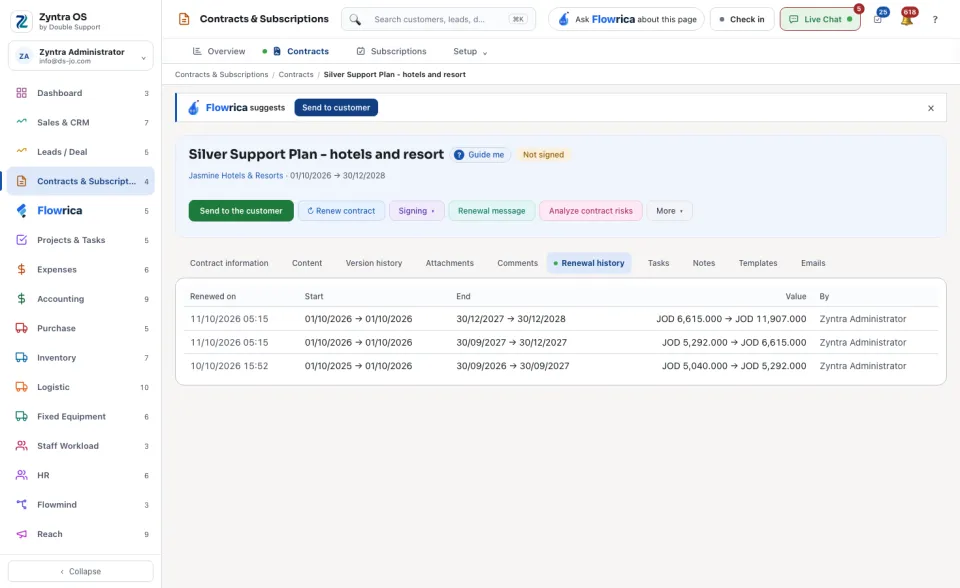Click the search customers input field
This screenshot has width=960, height=588.
(x=438, y=19)
